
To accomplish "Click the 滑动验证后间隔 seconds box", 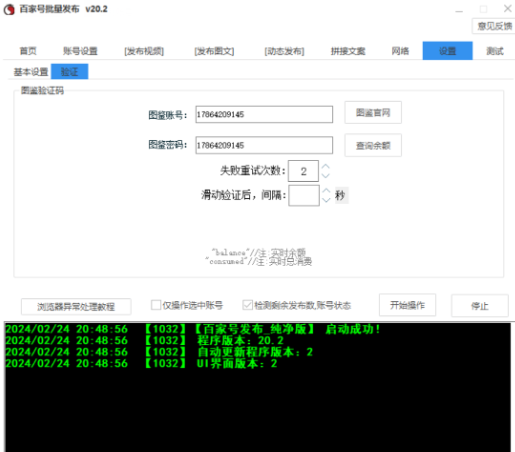I will tap(304, 195).
